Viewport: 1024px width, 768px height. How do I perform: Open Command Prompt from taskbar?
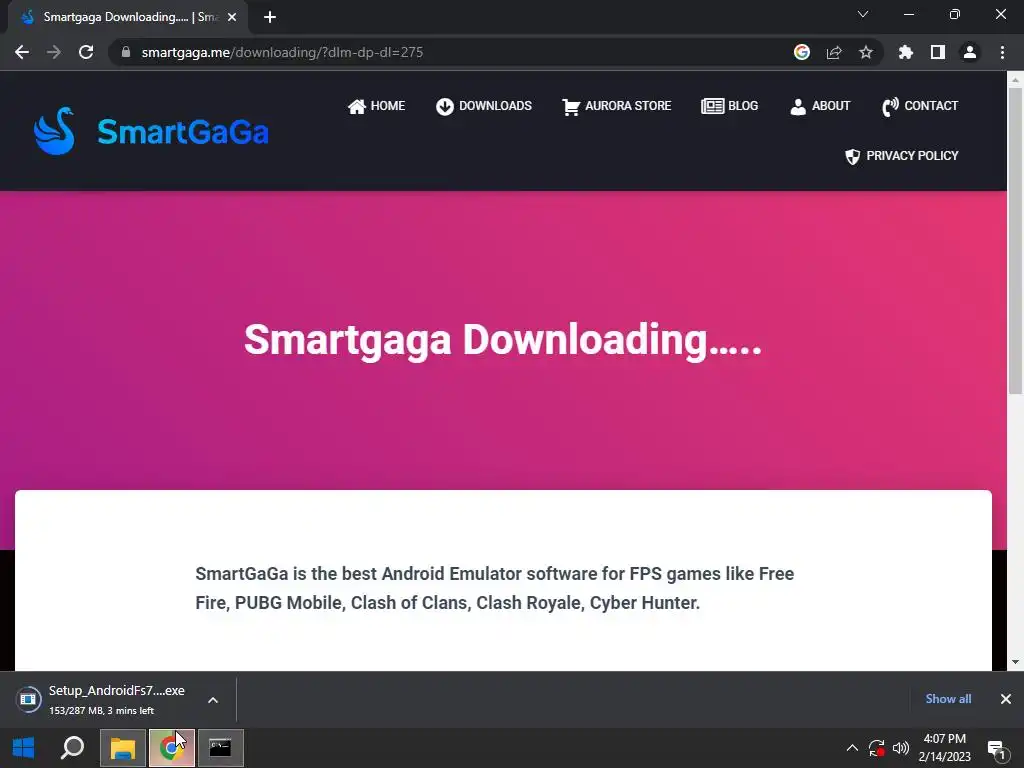[x=221, y=748]
